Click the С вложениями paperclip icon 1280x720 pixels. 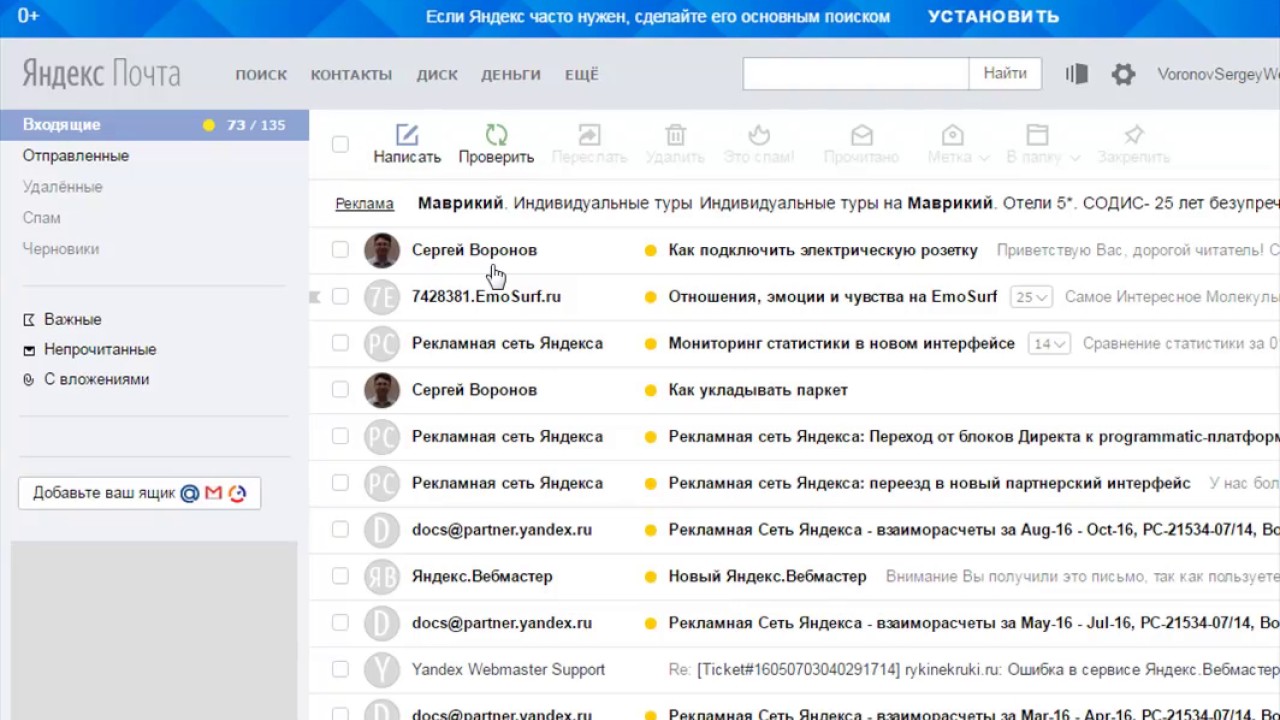click(29, 380)
